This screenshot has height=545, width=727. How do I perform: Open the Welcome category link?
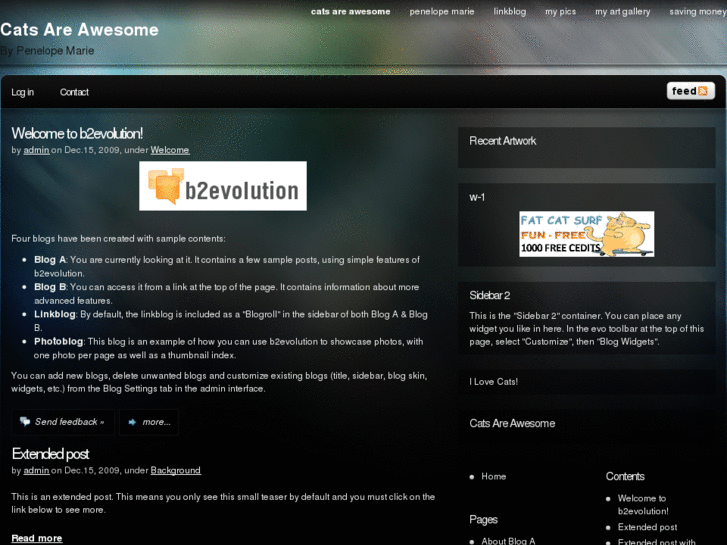click(x=170, y=150)
